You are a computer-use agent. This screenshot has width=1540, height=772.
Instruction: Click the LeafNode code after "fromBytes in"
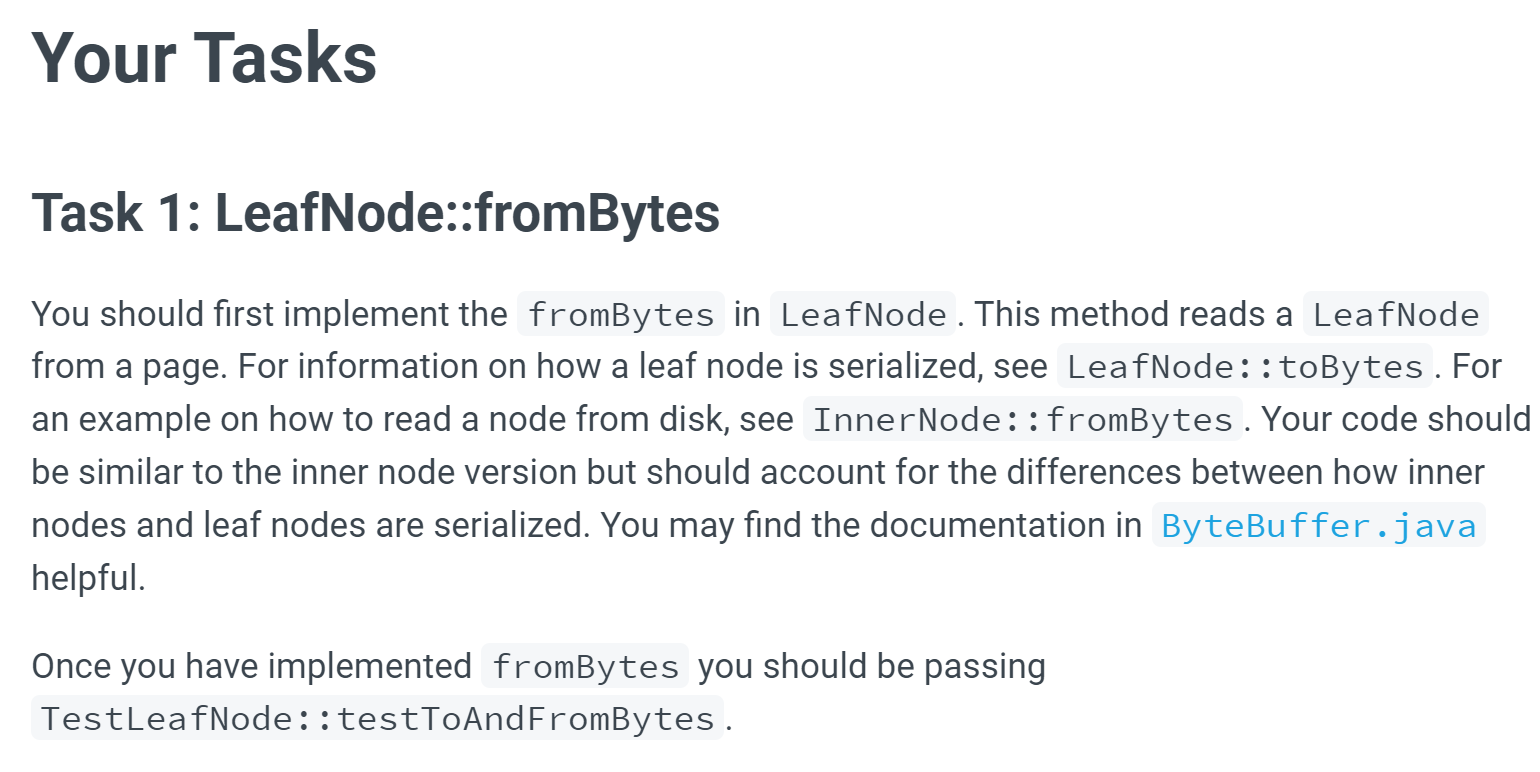[863, 315]
